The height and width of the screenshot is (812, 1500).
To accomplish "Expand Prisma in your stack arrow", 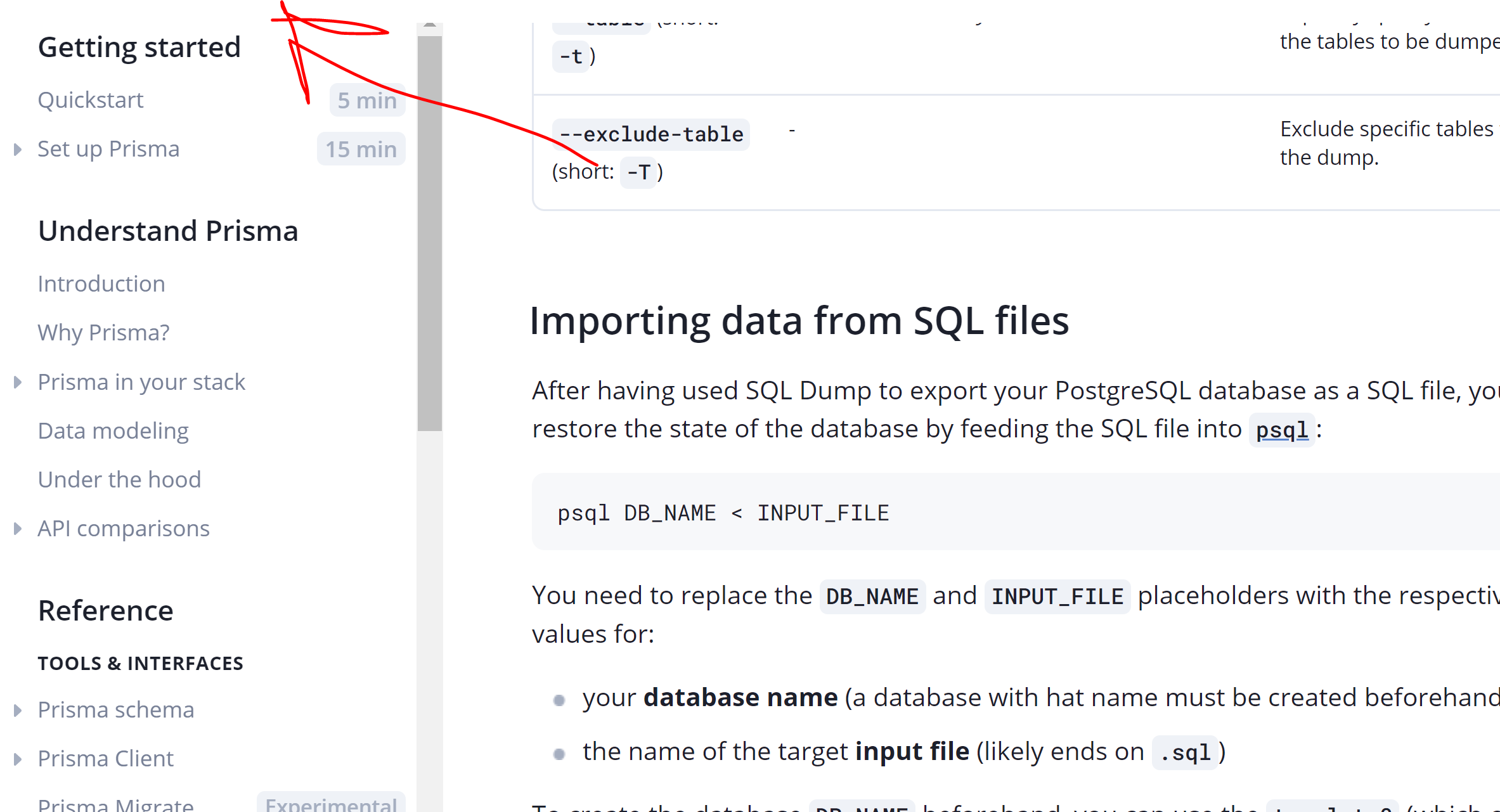I will point(18,382).
